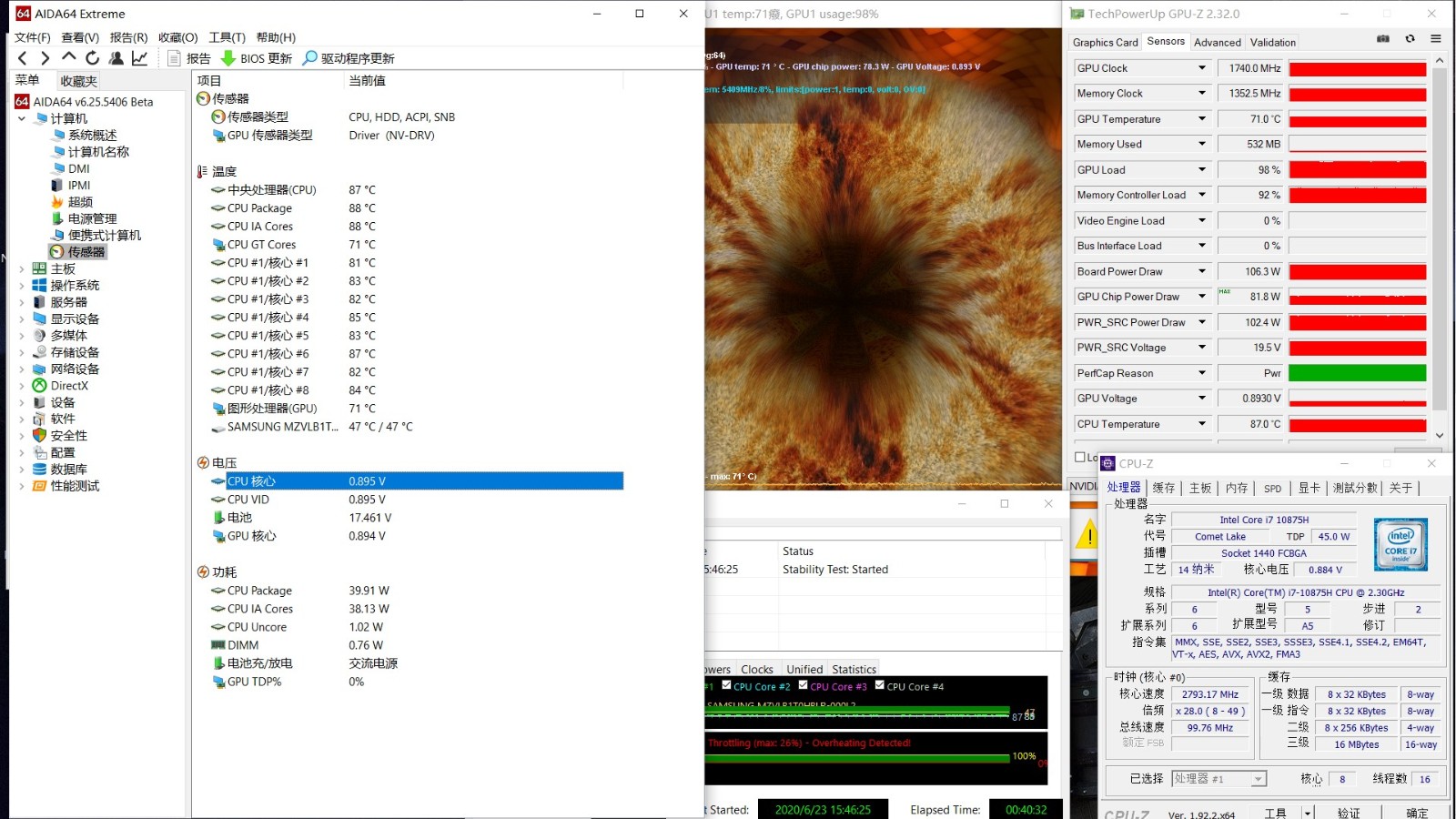1456x819 pixels.
Task: Open the 工具(T) menu
Action: point(227,37)
